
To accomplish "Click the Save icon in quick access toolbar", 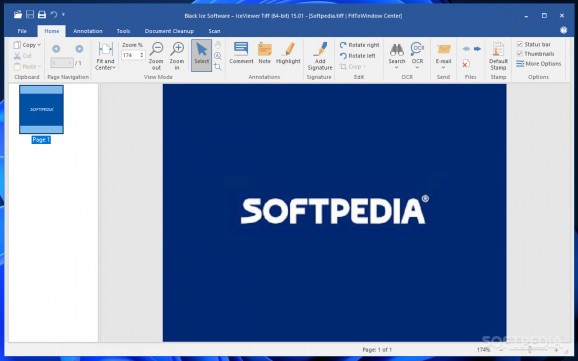I will coord(30,15).
